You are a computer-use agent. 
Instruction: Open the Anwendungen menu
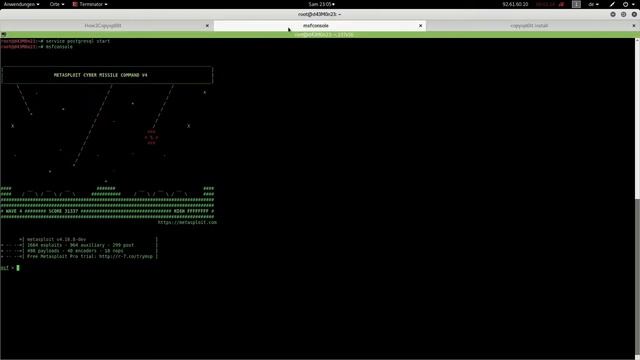coord(22,4)
